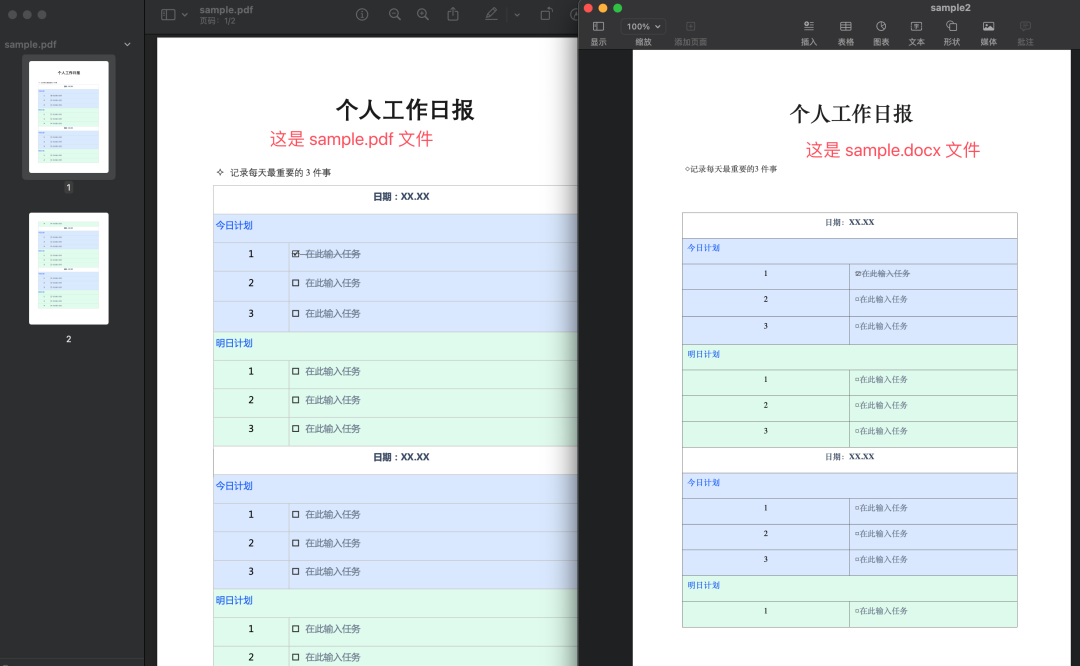Click the 显示 view icon in Pages

click(599, 26)
